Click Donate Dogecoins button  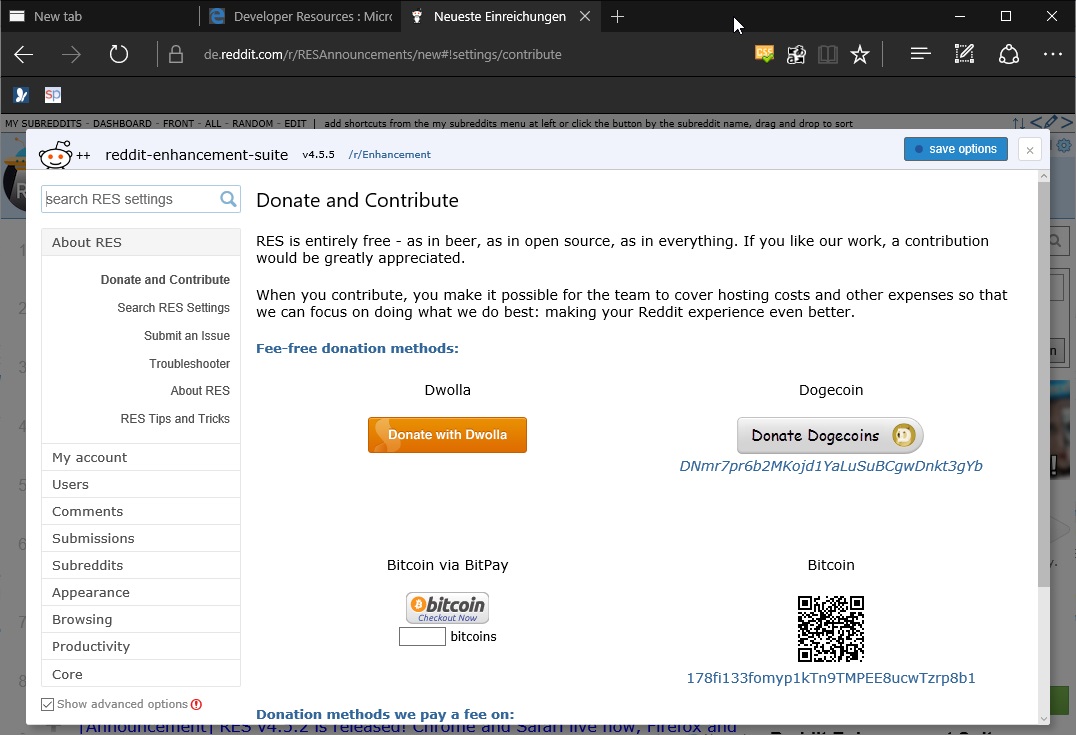(x=830, y=436)
